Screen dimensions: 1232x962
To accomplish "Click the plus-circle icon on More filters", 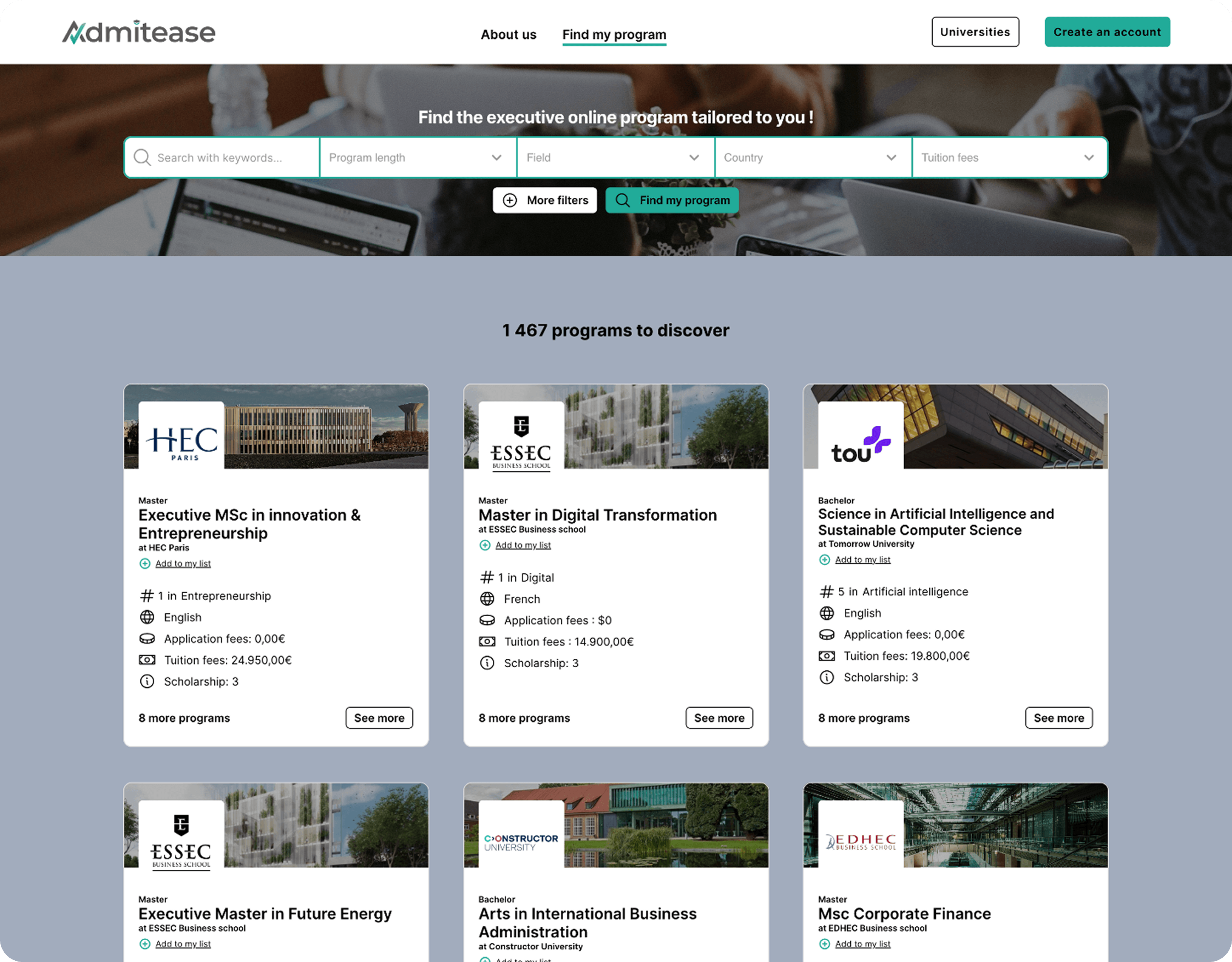I will pos(510,200).
